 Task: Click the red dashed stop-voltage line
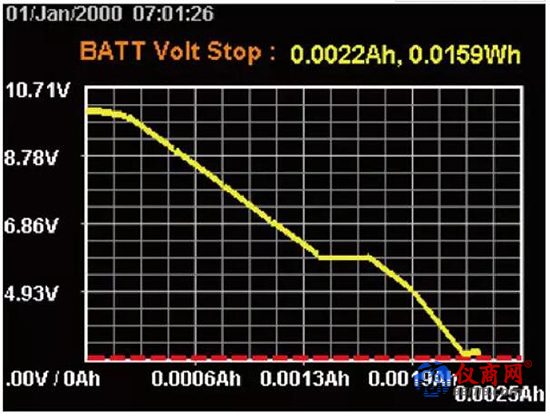pos(304,357)
